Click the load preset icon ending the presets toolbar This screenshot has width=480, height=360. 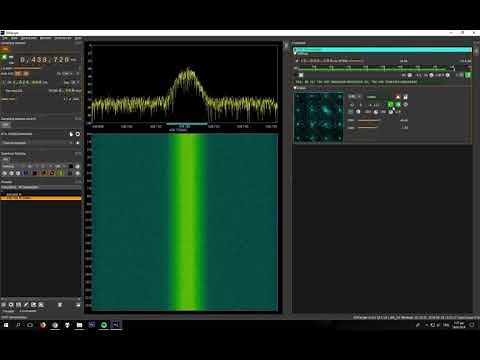click(78, 305)
